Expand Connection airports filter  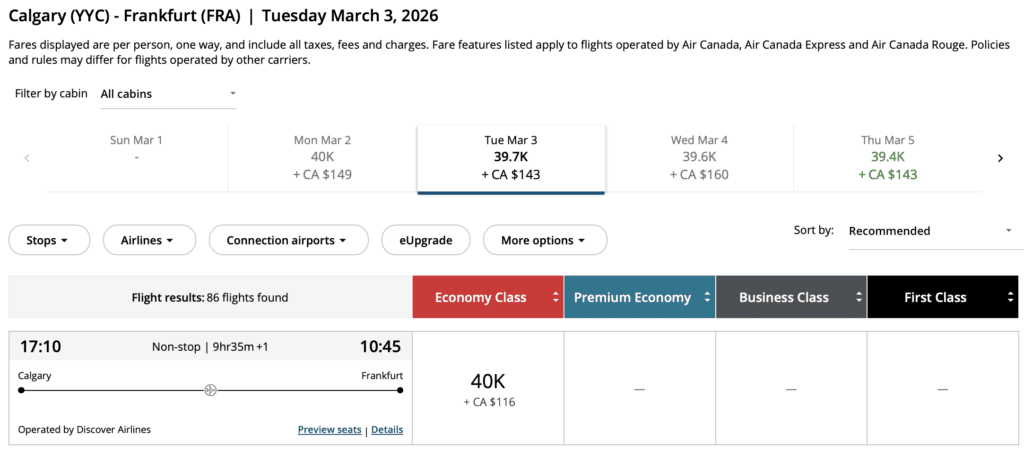[288, 240]
